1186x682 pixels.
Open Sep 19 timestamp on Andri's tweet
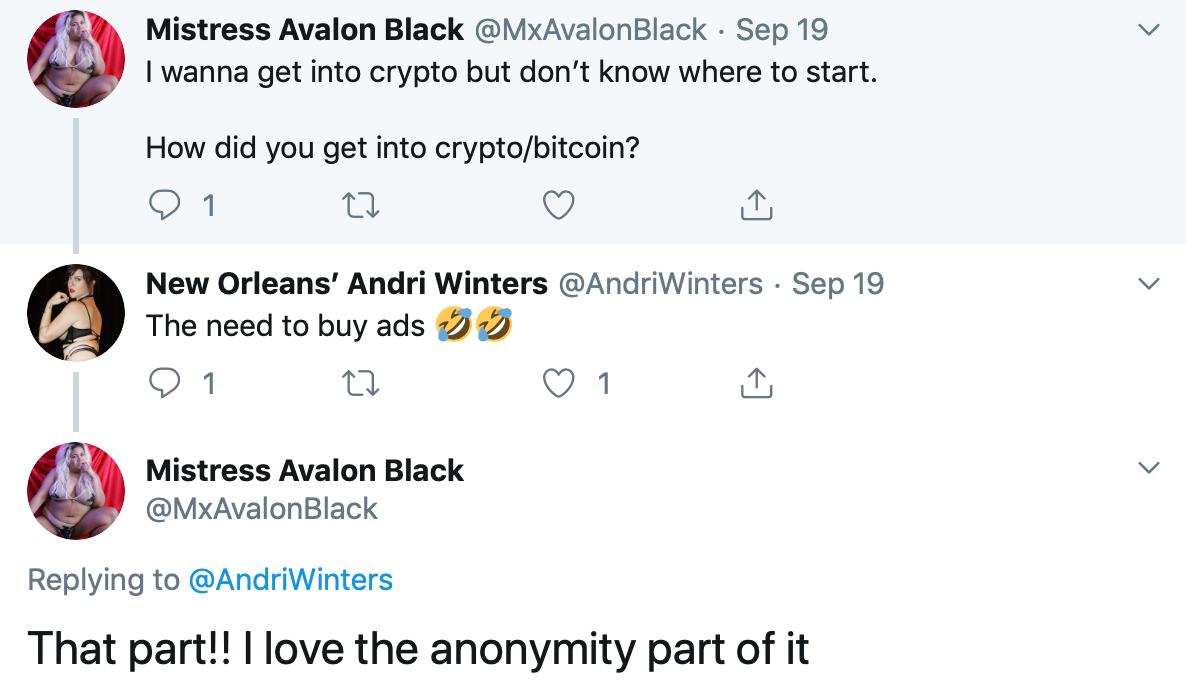(838, 284)
